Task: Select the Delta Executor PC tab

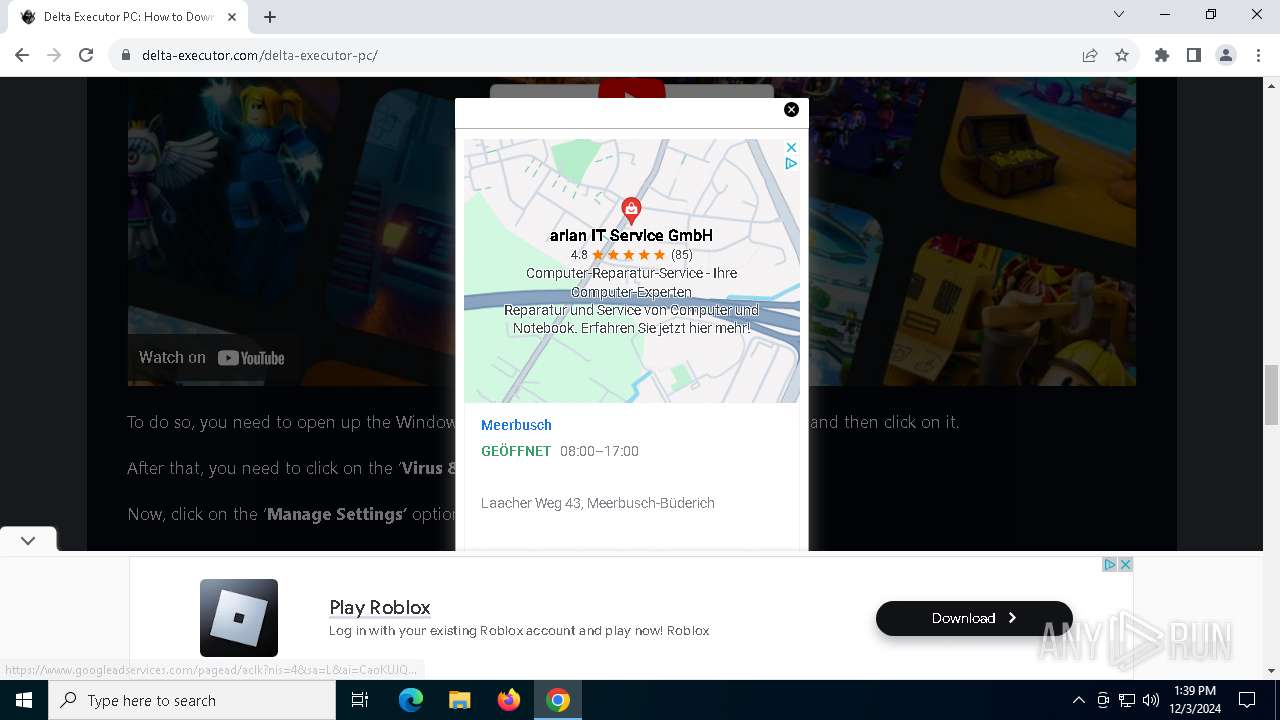Action: click(x=128, y=17)
